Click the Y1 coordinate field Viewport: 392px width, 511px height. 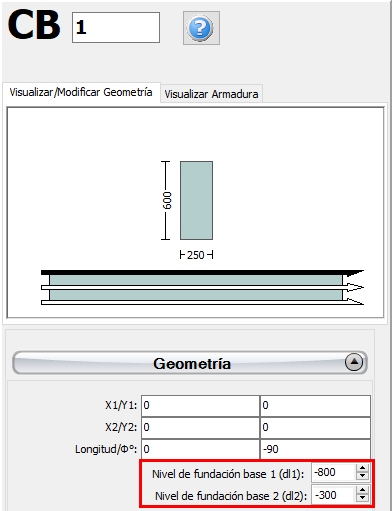tap(315, 406)
